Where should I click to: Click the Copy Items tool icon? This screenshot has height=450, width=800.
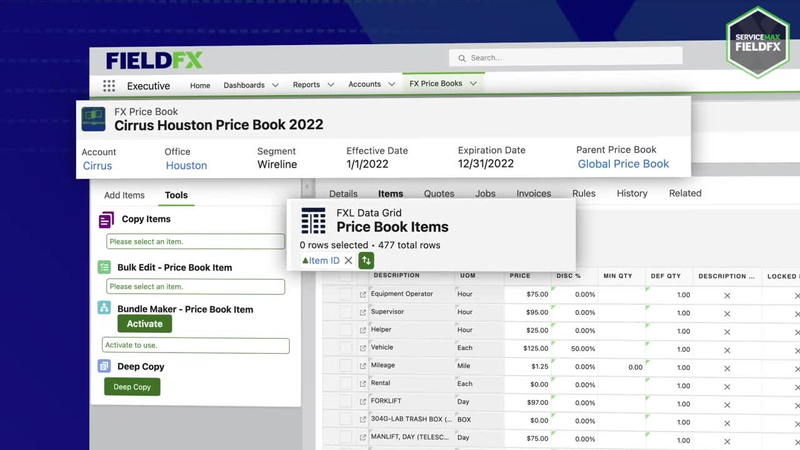(x=106, y=220)
